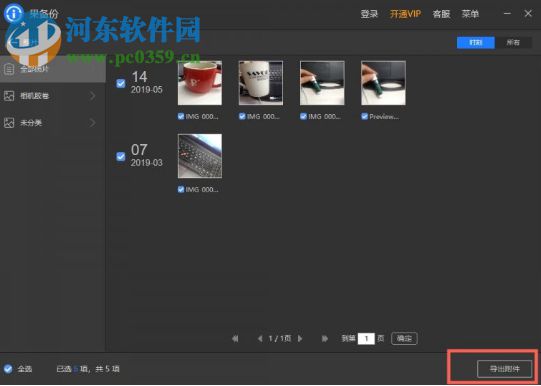The height and width of the screenshot is (386, 541).
Task: Uncheck the 14 2019-05 date group
Action: point(121,83)
